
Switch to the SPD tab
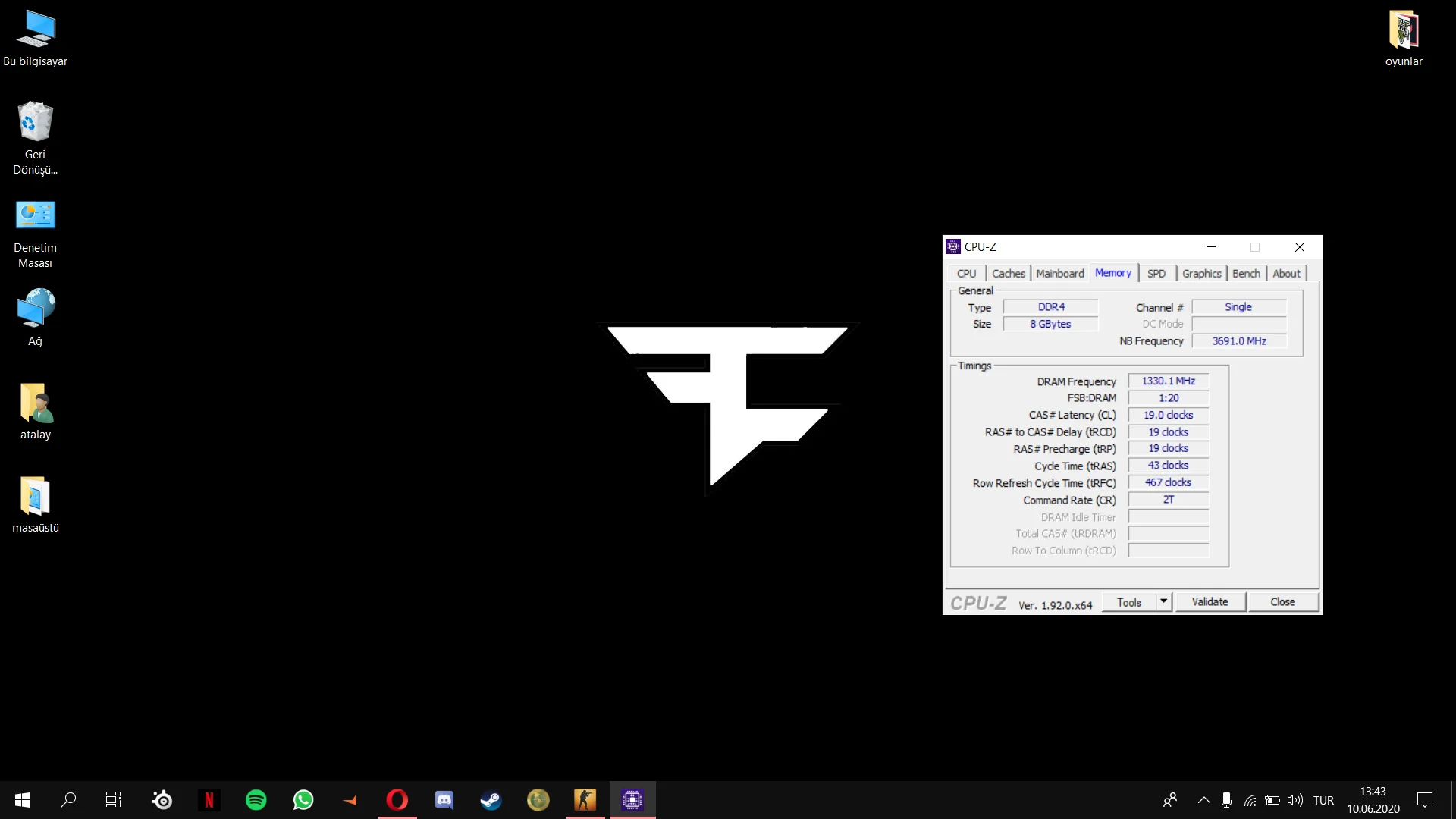point(1156,273)
